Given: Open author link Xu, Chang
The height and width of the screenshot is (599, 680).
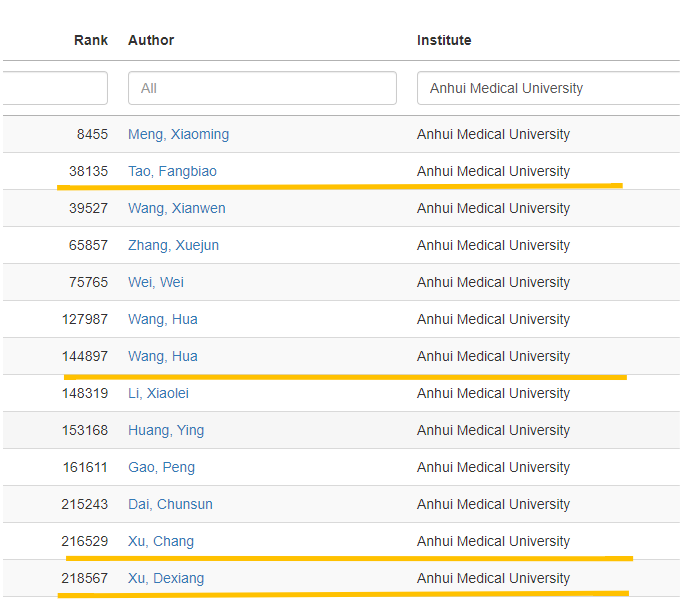Looking at the screenshot, I should pos(160,541).
